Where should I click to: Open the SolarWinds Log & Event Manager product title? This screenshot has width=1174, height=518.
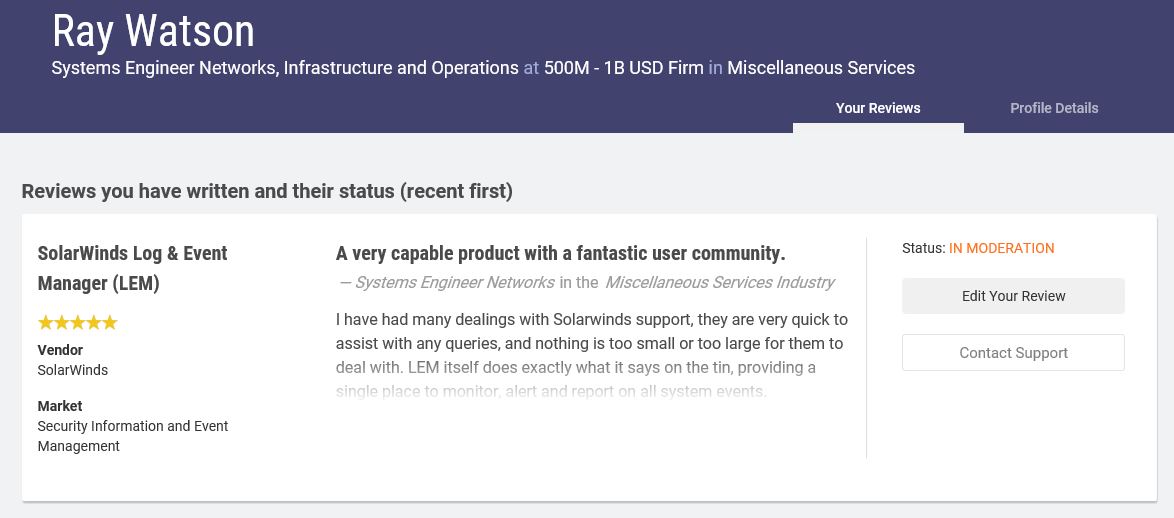coord(132,268)
